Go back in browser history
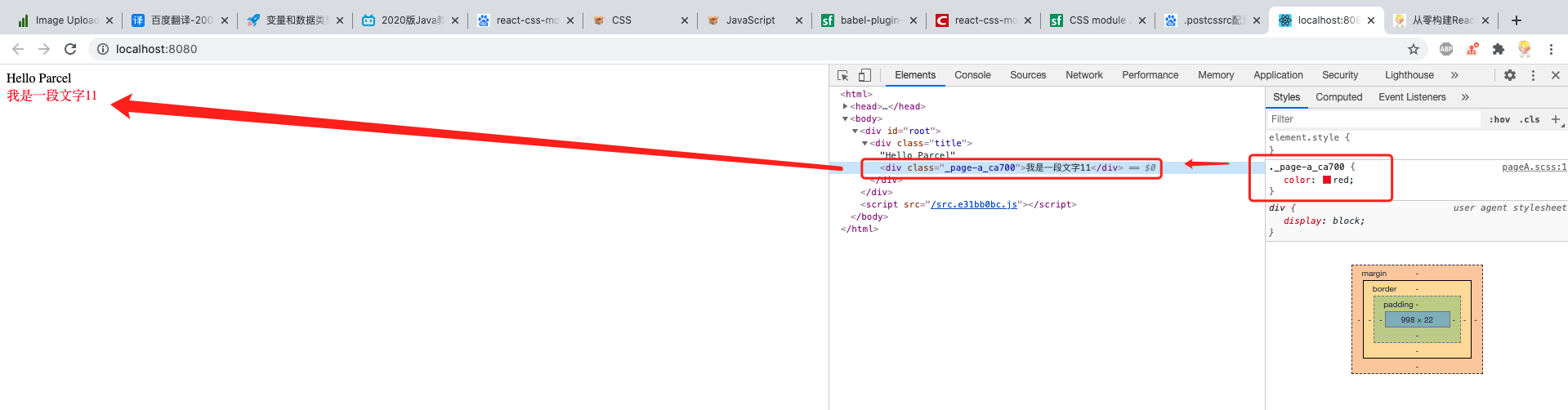This screenshot has width=1568, height=410. pos(18,49)
